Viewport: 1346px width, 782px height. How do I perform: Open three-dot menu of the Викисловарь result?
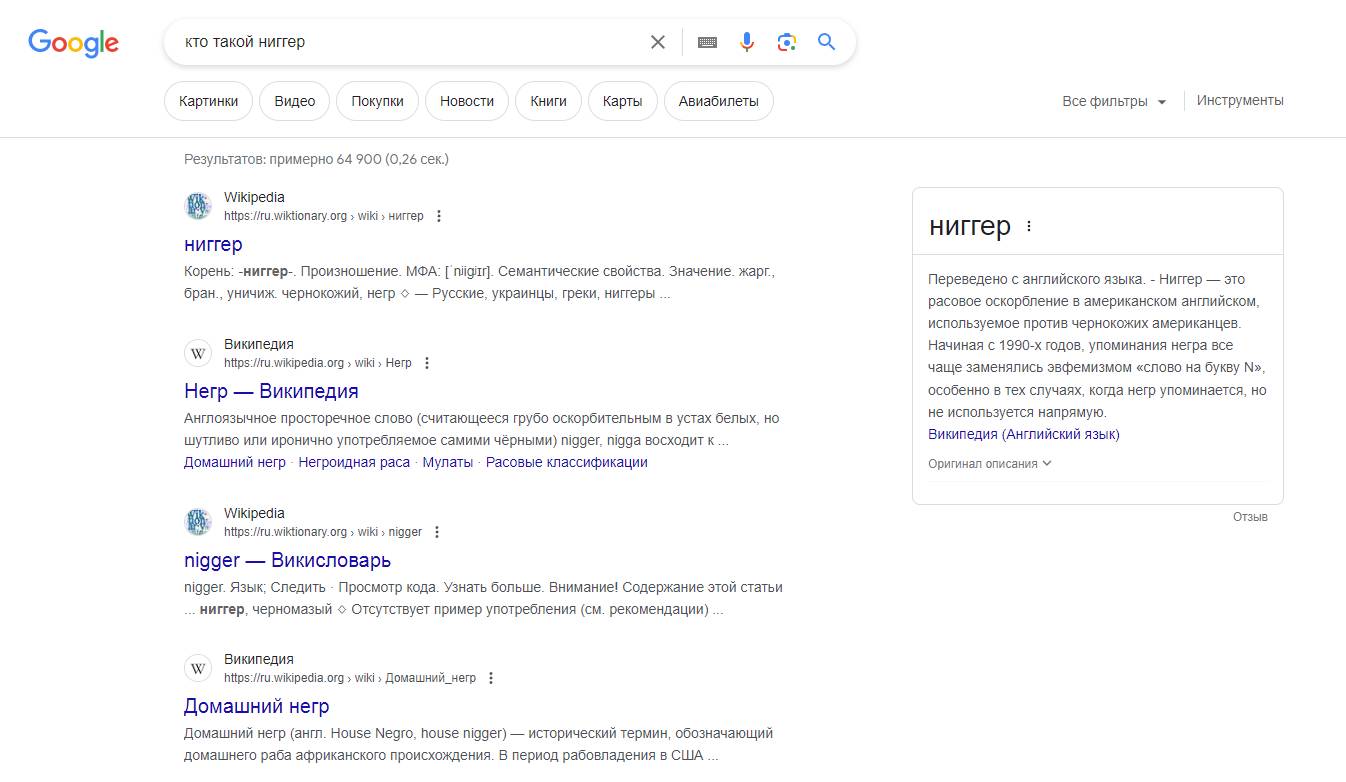pos(437,532)
